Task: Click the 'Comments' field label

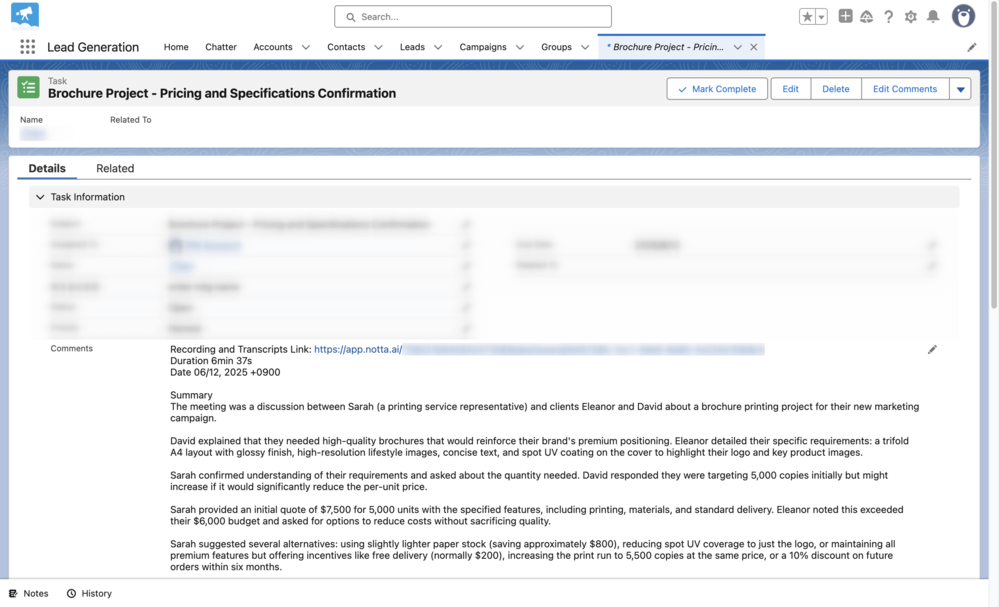Action: (71, 348)
